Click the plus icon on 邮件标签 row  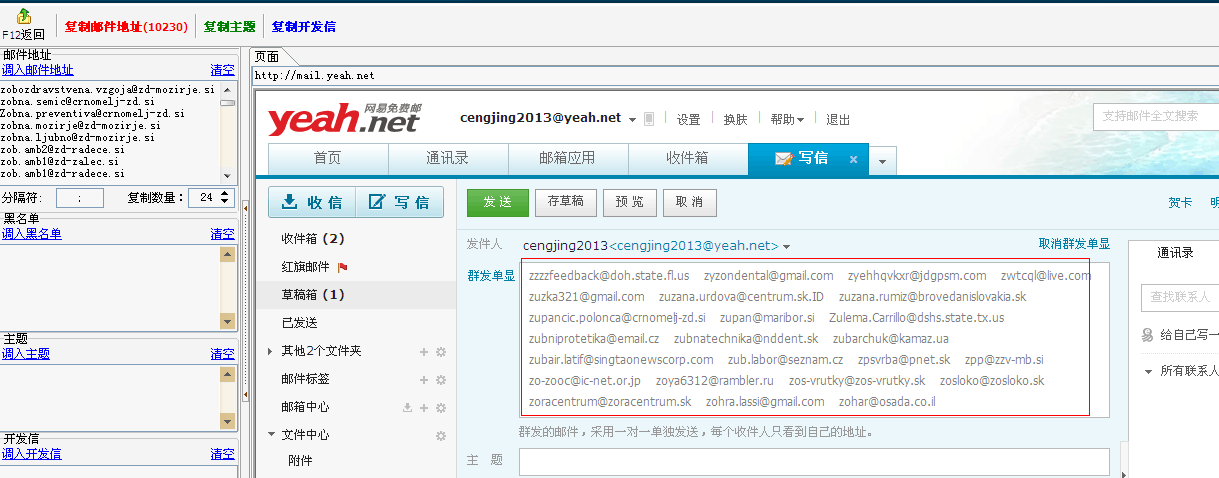(x=423, y=380)
